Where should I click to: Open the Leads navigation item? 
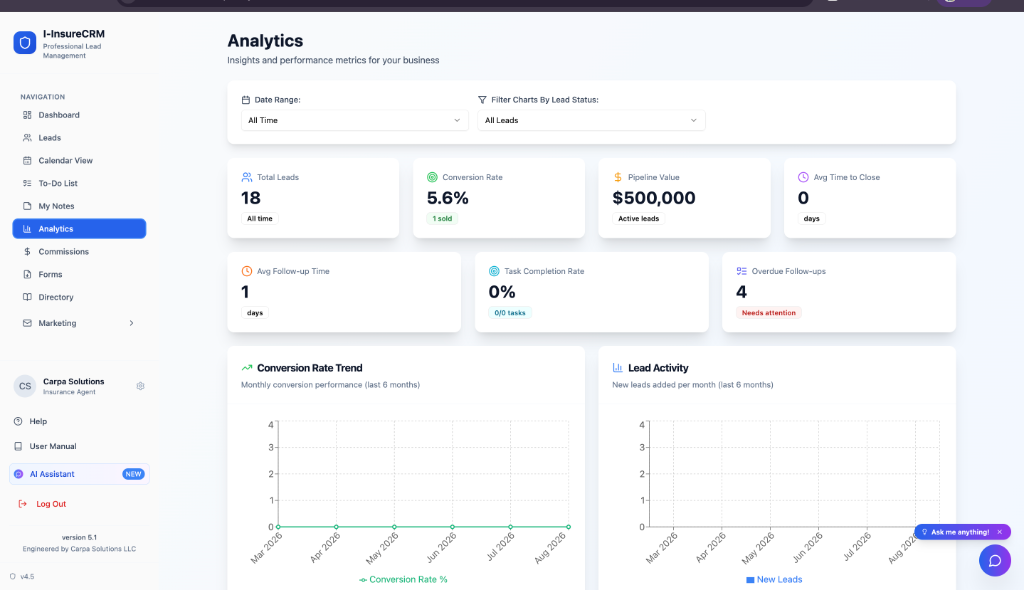coord(79,138)
